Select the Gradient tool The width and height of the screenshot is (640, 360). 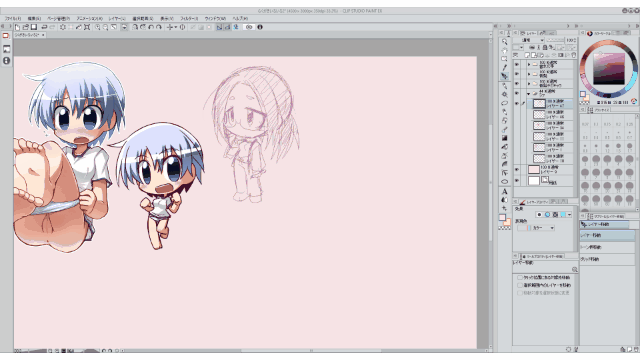click(x=505, y=138)
